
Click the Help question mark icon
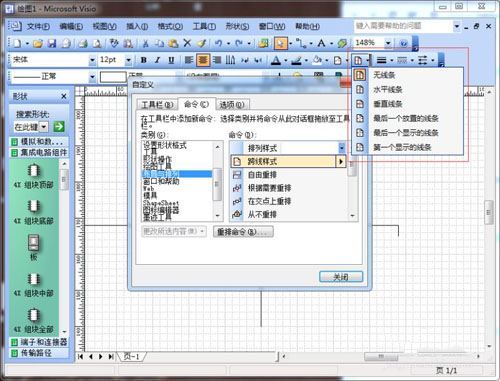coord(403,43)
